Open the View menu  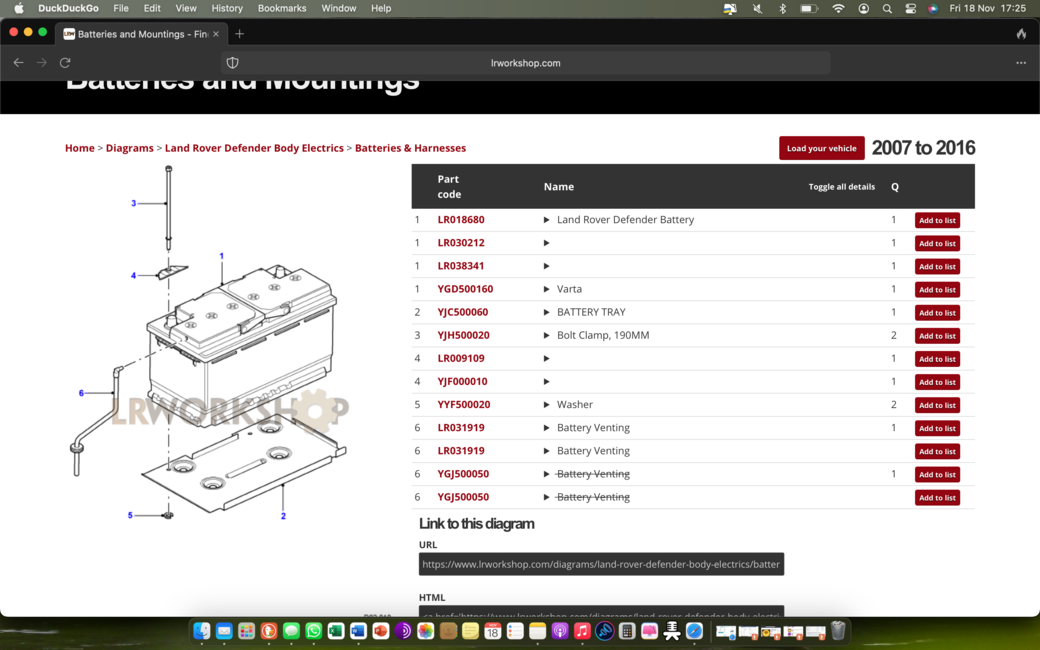[x=186, y=9]
